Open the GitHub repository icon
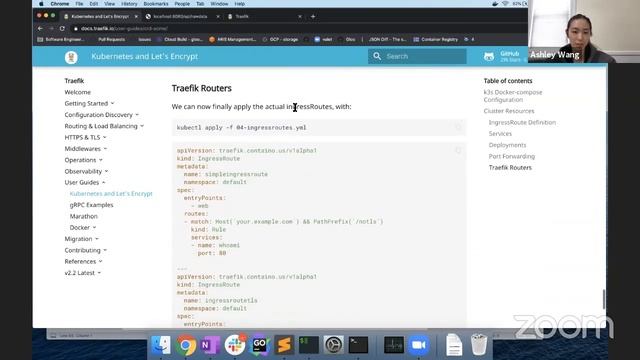 (489, 57)
